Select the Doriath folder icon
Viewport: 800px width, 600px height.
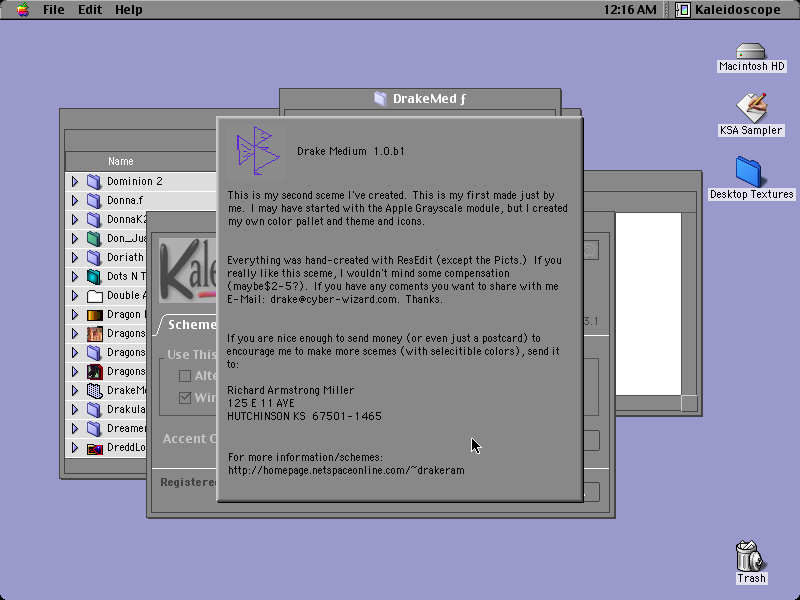click(x=94, y=258)
